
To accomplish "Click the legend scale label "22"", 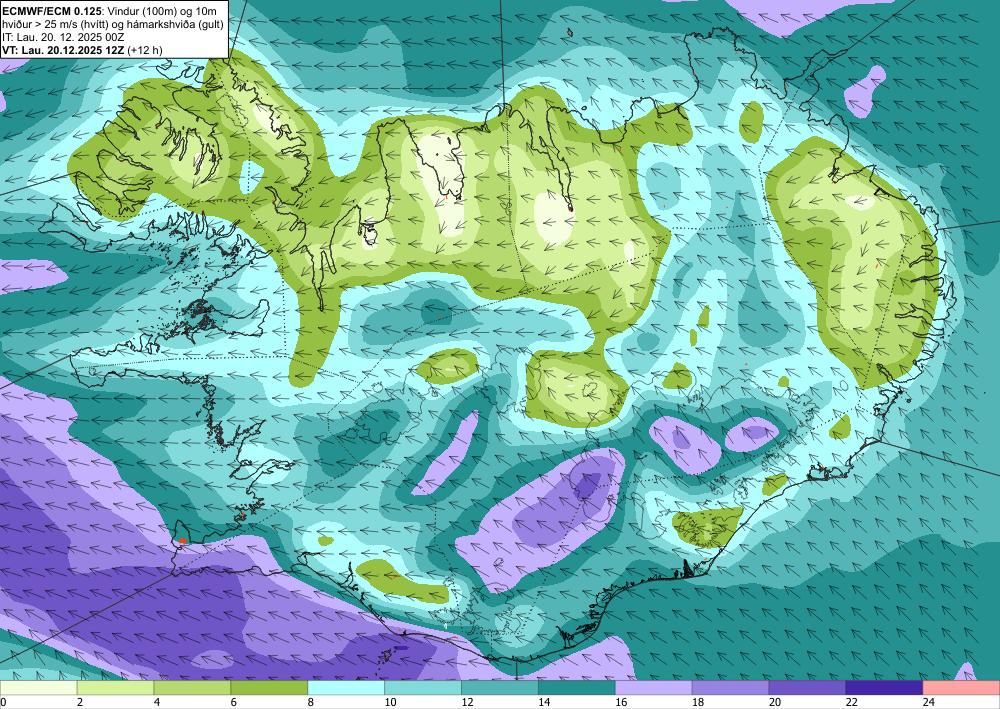I will coord(851,702).
